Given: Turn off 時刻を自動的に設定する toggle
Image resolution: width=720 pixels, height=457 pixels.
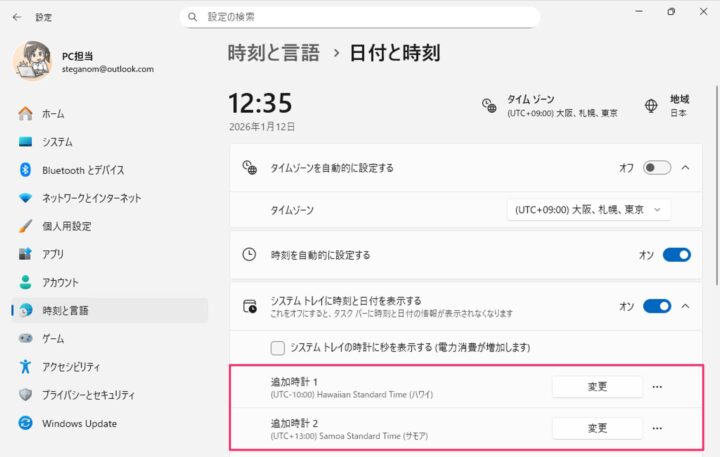Looking at the screenshot, I should point(676,255).
